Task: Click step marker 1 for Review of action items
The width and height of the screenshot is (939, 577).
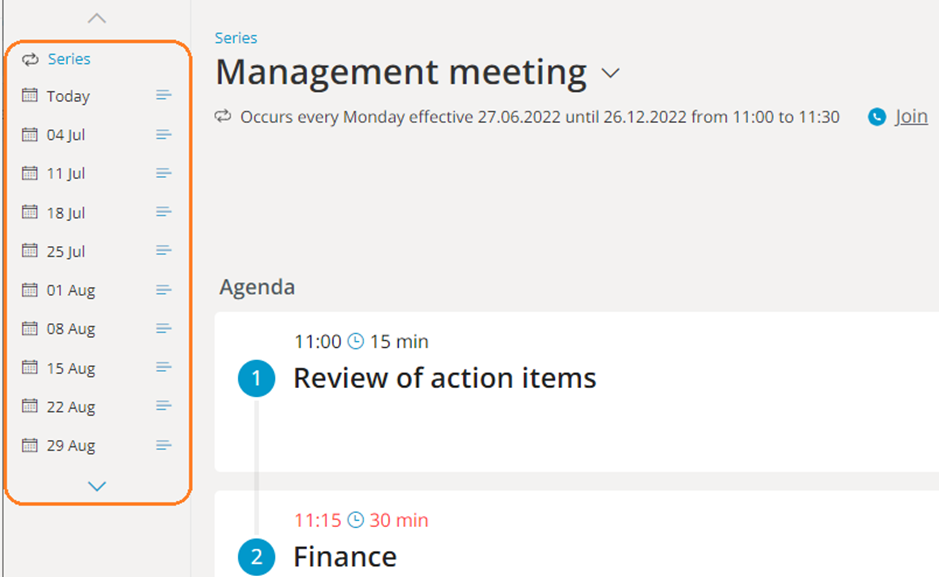Action: [x=257, y=378]
